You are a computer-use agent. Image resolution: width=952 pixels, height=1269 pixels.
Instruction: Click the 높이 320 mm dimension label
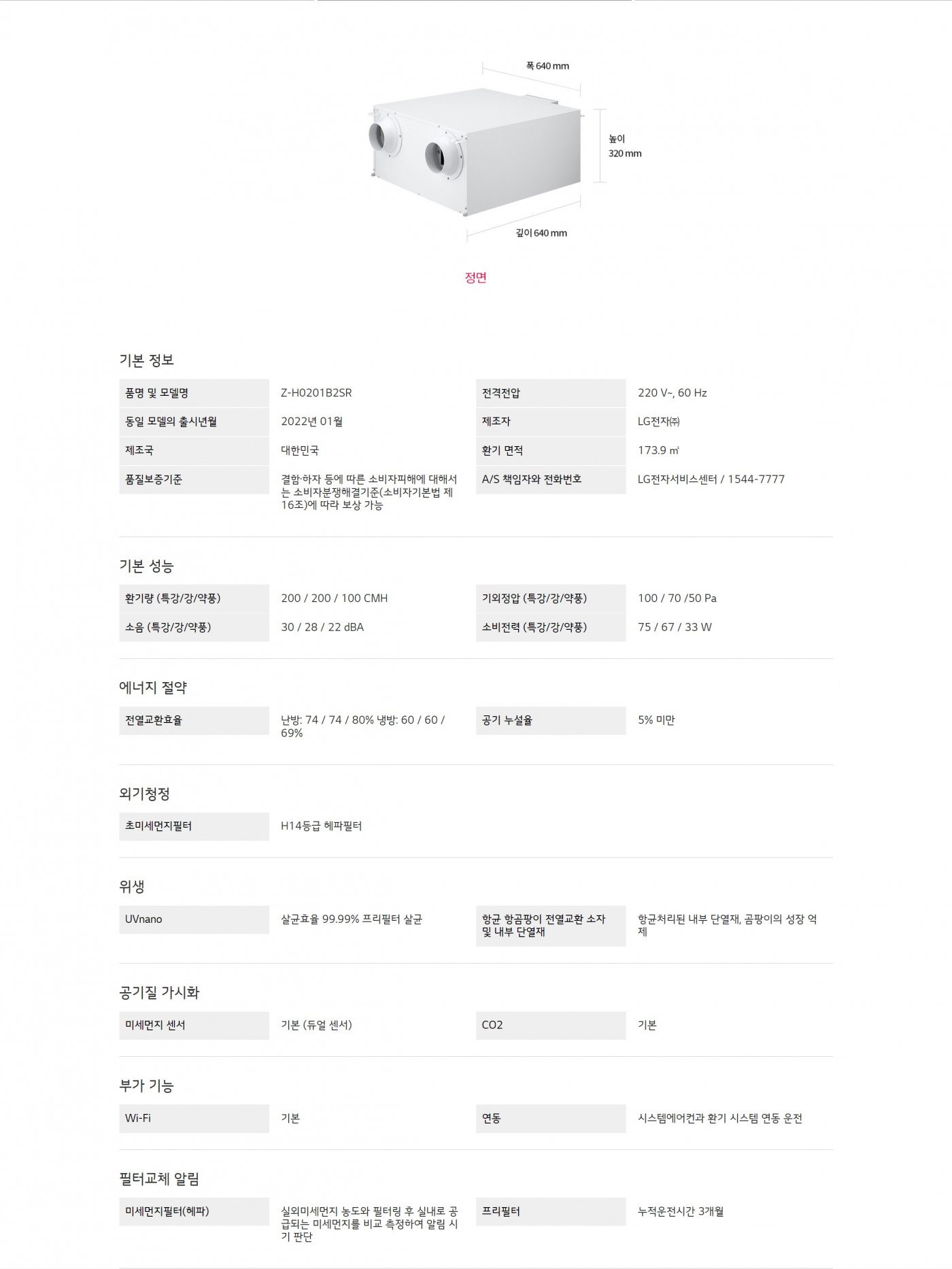coord(624,146)
